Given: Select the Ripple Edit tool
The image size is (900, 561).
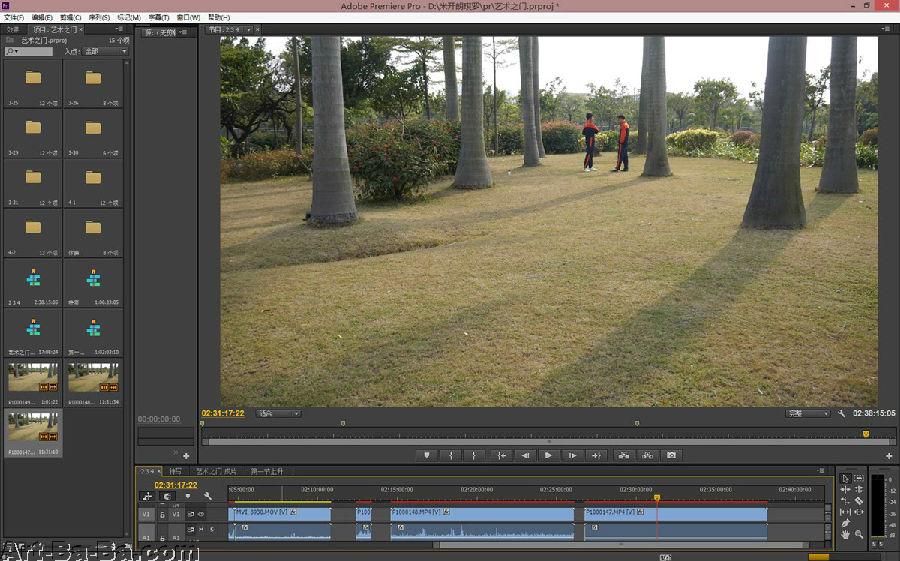Looking at the screenshot, I should [x=845, y=489].
